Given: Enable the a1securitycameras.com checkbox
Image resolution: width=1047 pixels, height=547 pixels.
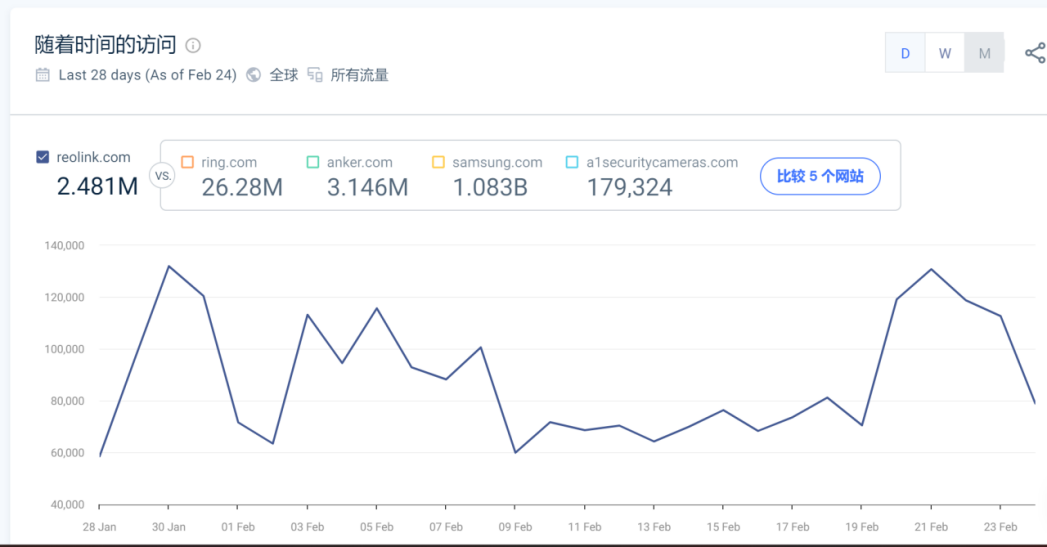Looking at the screenshot, I should 572,162.
